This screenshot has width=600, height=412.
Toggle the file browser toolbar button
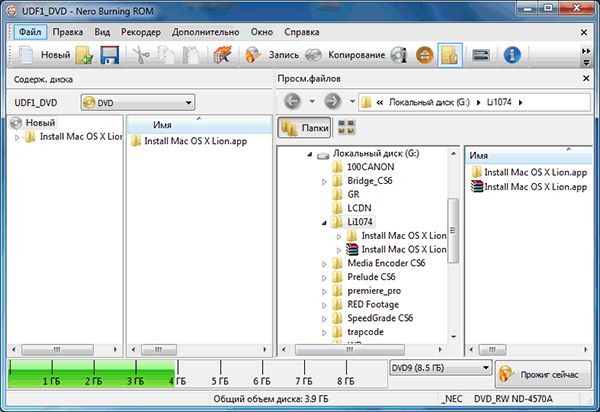pyautogui.click(x=450, y=54)
